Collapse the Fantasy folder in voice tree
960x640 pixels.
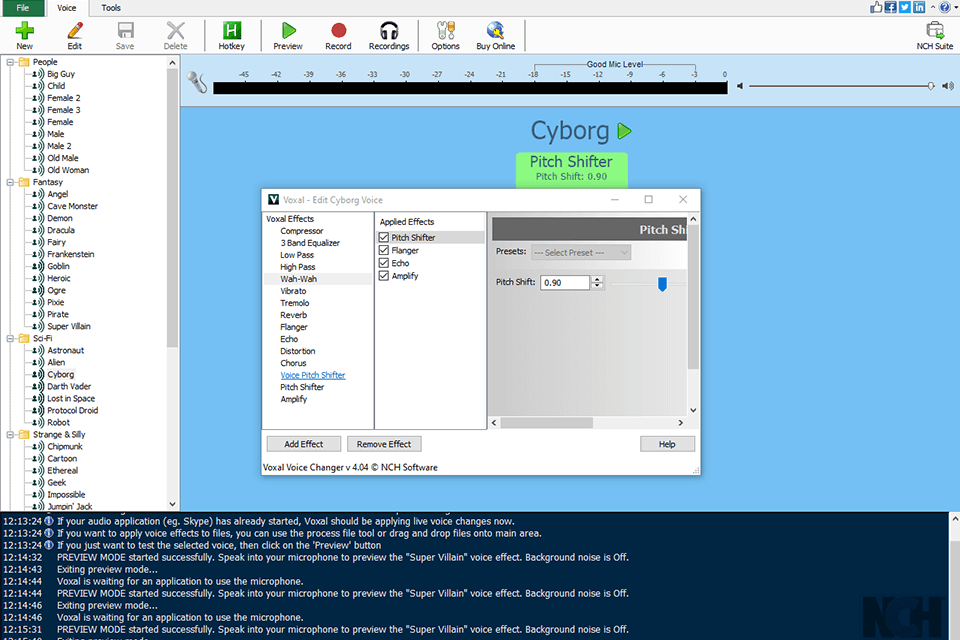pyautogui.click(x=10, y=183)
